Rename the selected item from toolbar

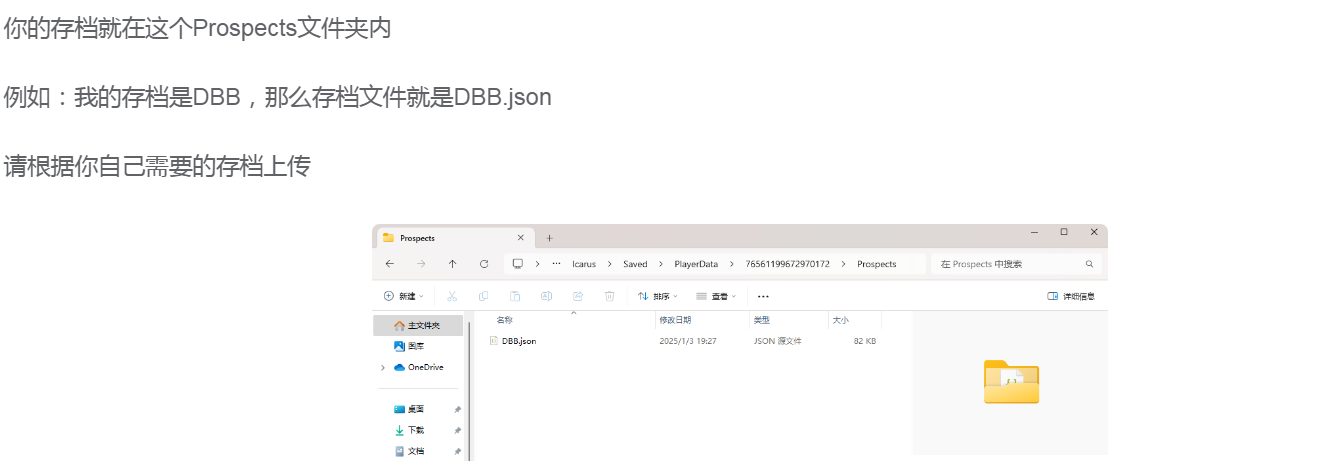pos(547,296)
